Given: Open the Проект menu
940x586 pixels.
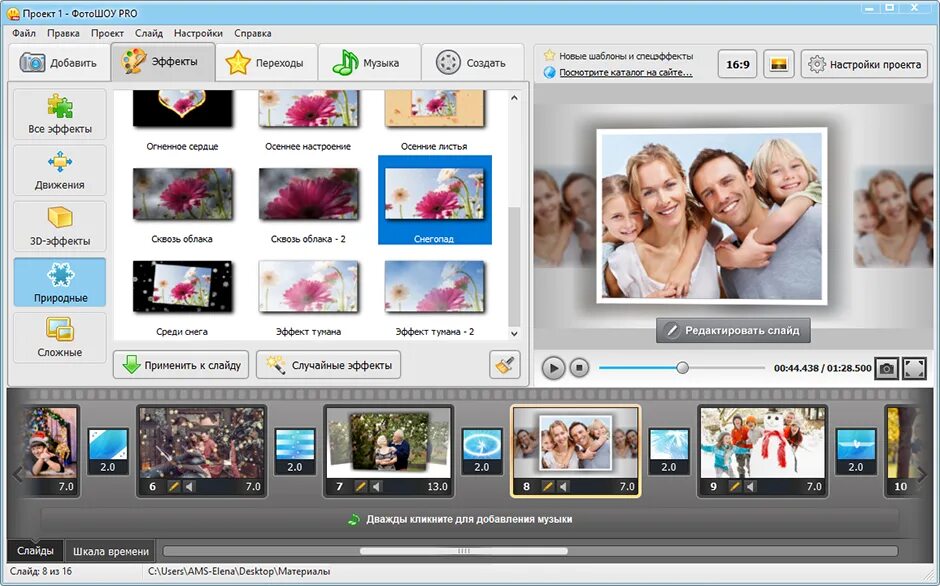Looking at the screenshot, I should (x=107, y=33).
